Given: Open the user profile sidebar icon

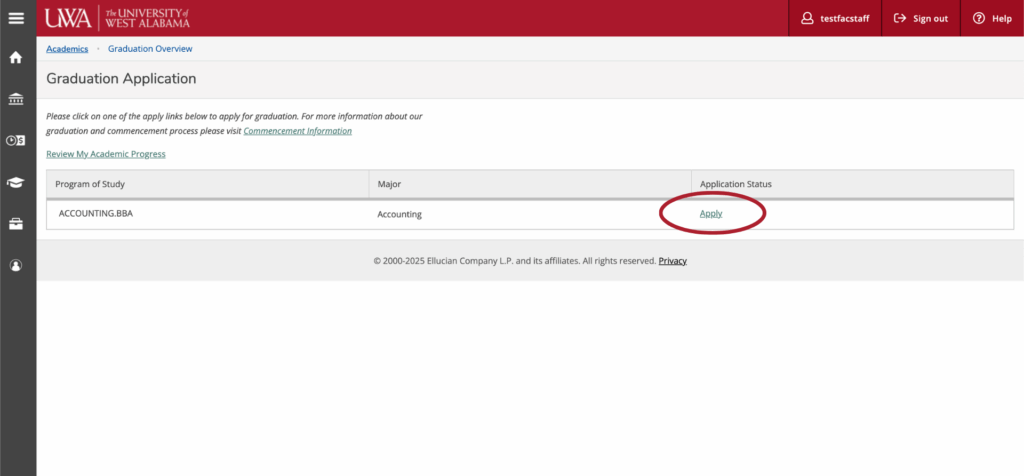Looking at the screenshot, I should (16, 265).
